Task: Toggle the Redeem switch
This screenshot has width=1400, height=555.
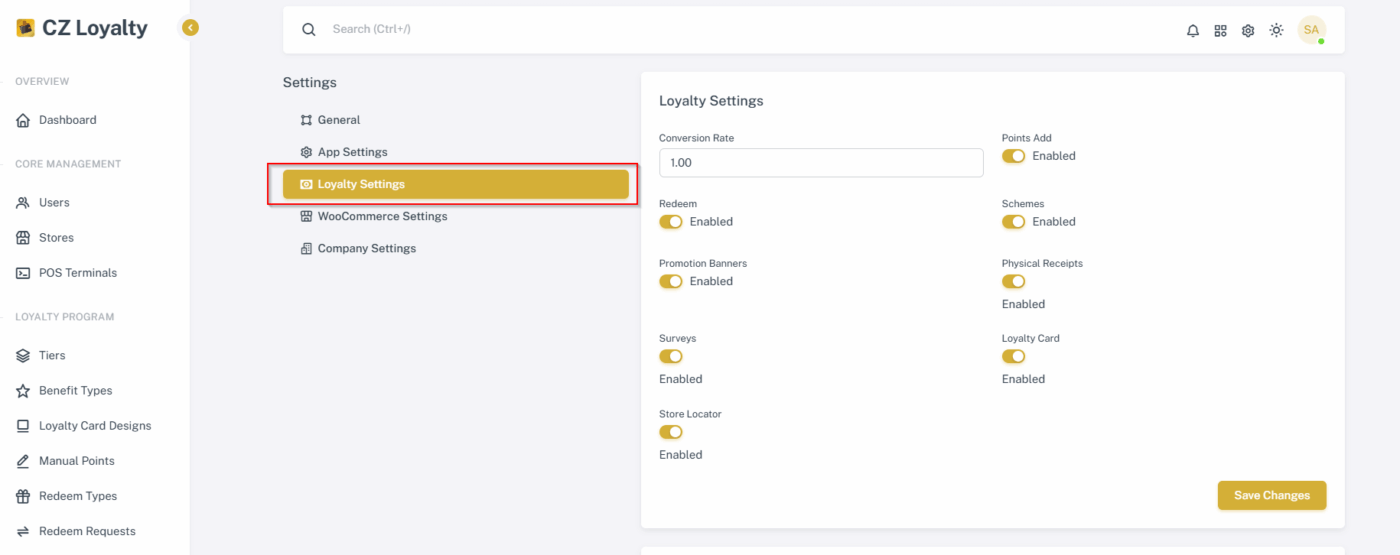Action: point(670,222)
